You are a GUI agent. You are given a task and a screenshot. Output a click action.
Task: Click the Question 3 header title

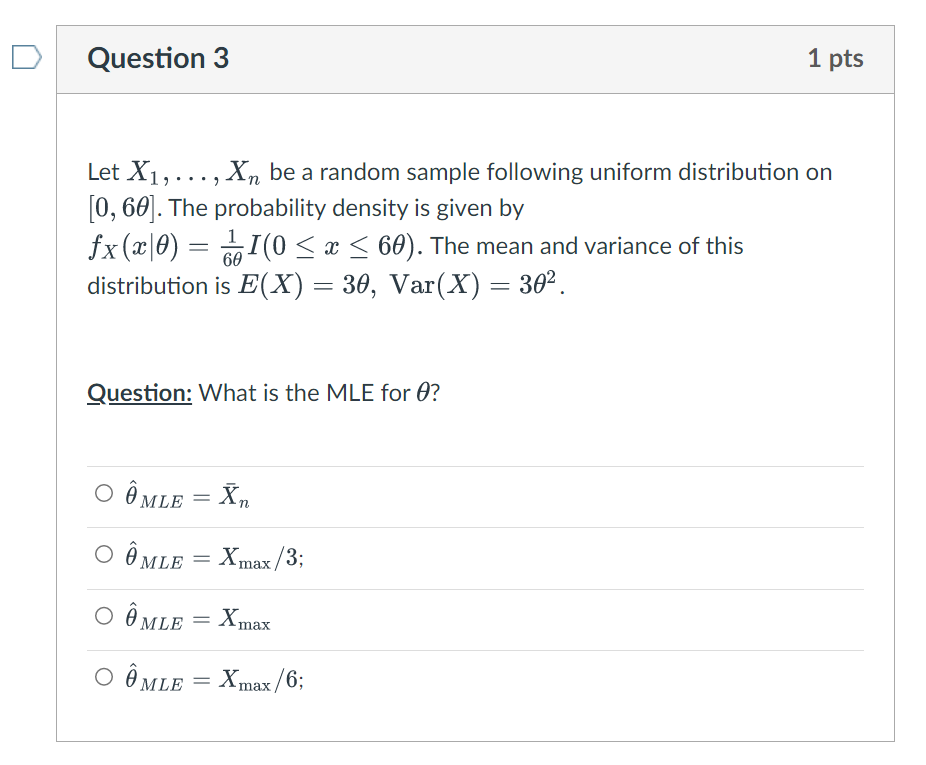pyautogui.click(x=157, y=59)
